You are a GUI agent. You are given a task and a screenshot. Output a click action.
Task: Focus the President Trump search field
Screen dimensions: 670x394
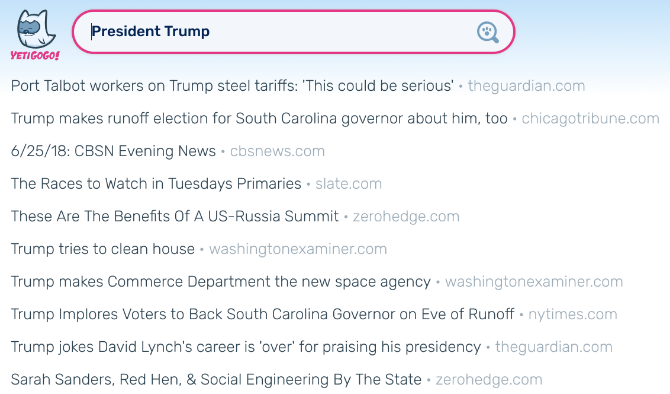click(x=293, y=32)
